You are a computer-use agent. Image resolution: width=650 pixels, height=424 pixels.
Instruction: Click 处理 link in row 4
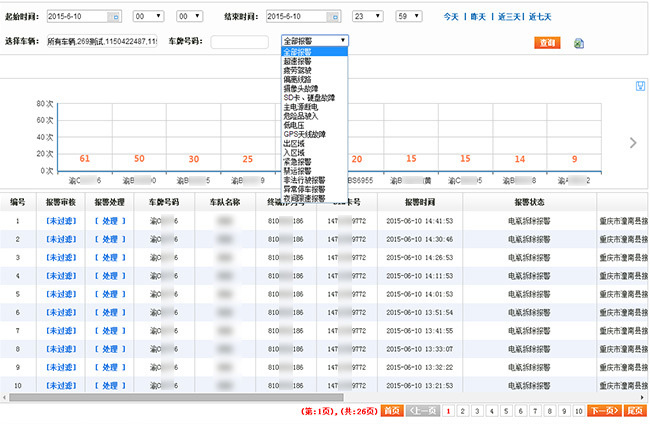110,276
